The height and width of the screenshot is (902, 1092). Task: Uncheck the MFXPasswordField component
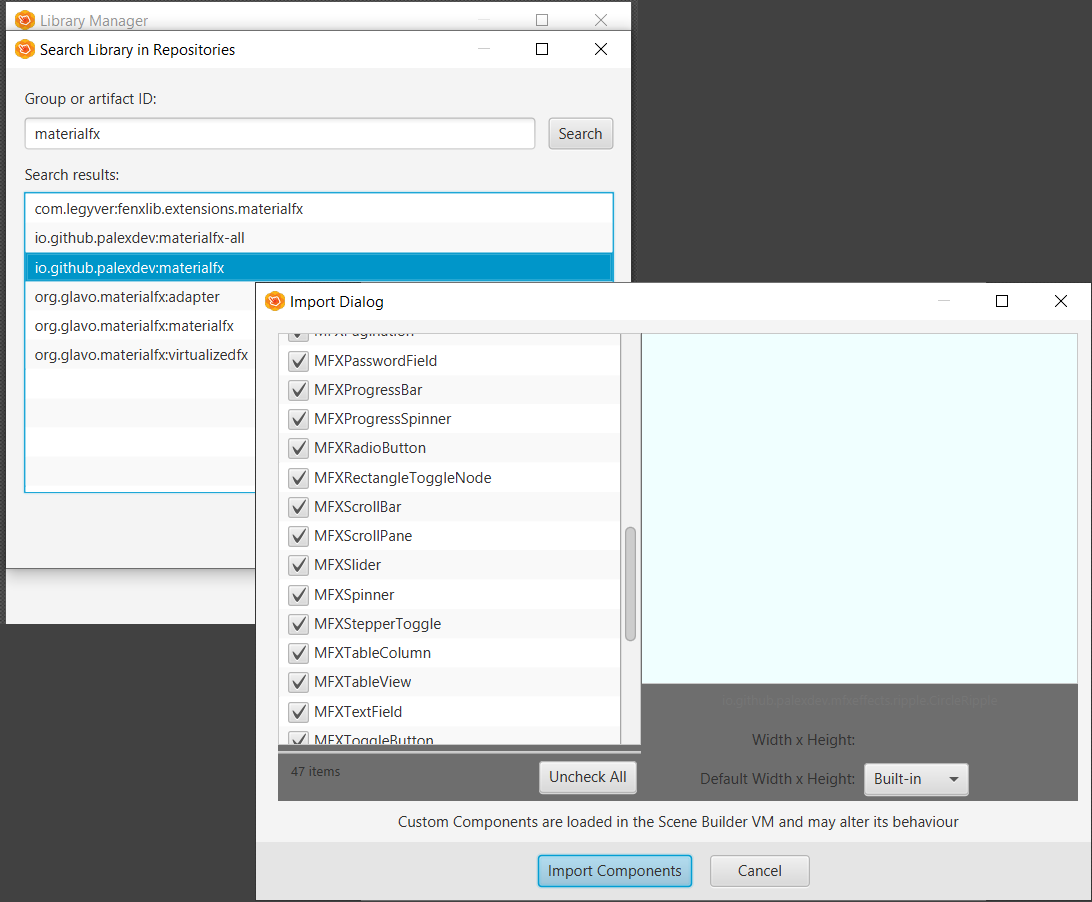click(297, 361)
